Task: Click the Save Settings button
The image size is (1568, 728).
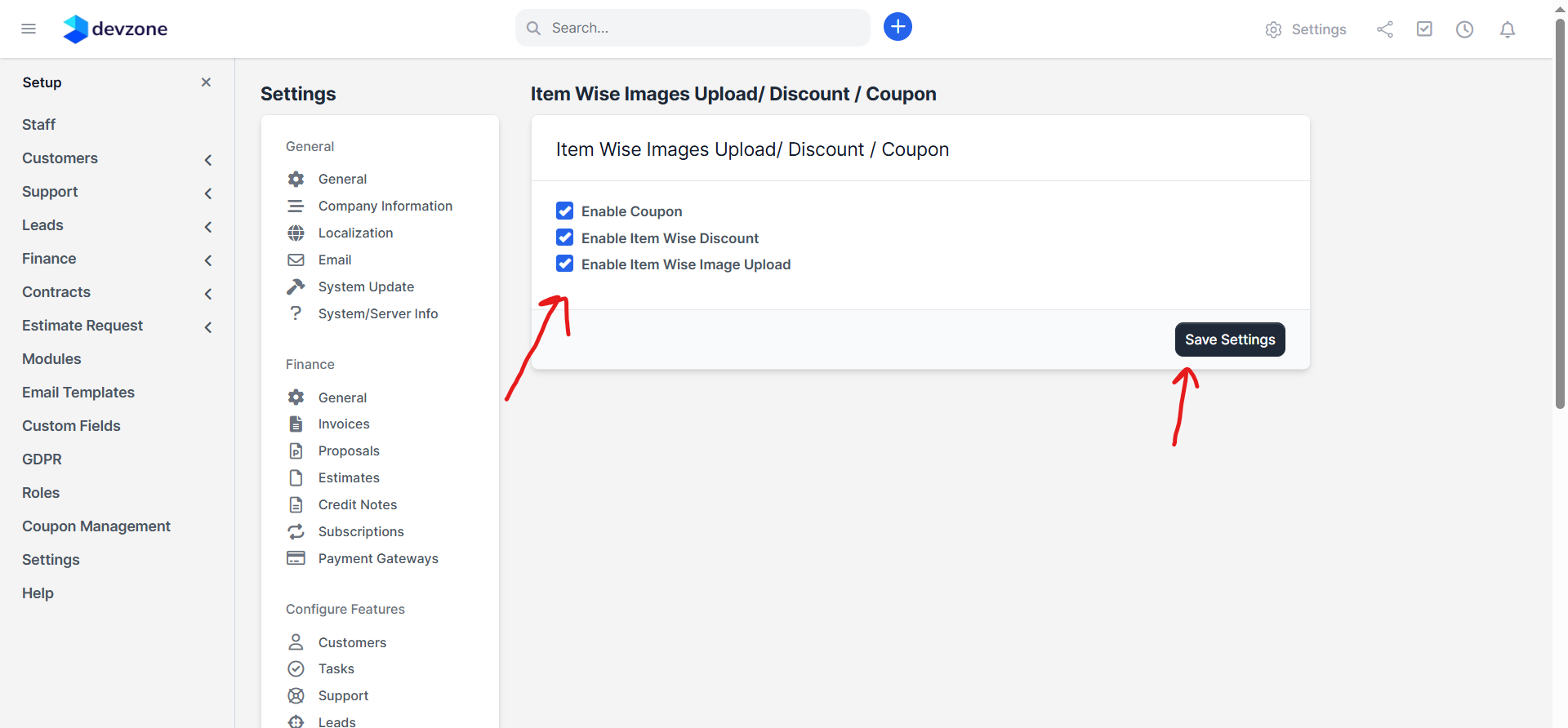Action: click(1229, 340)
